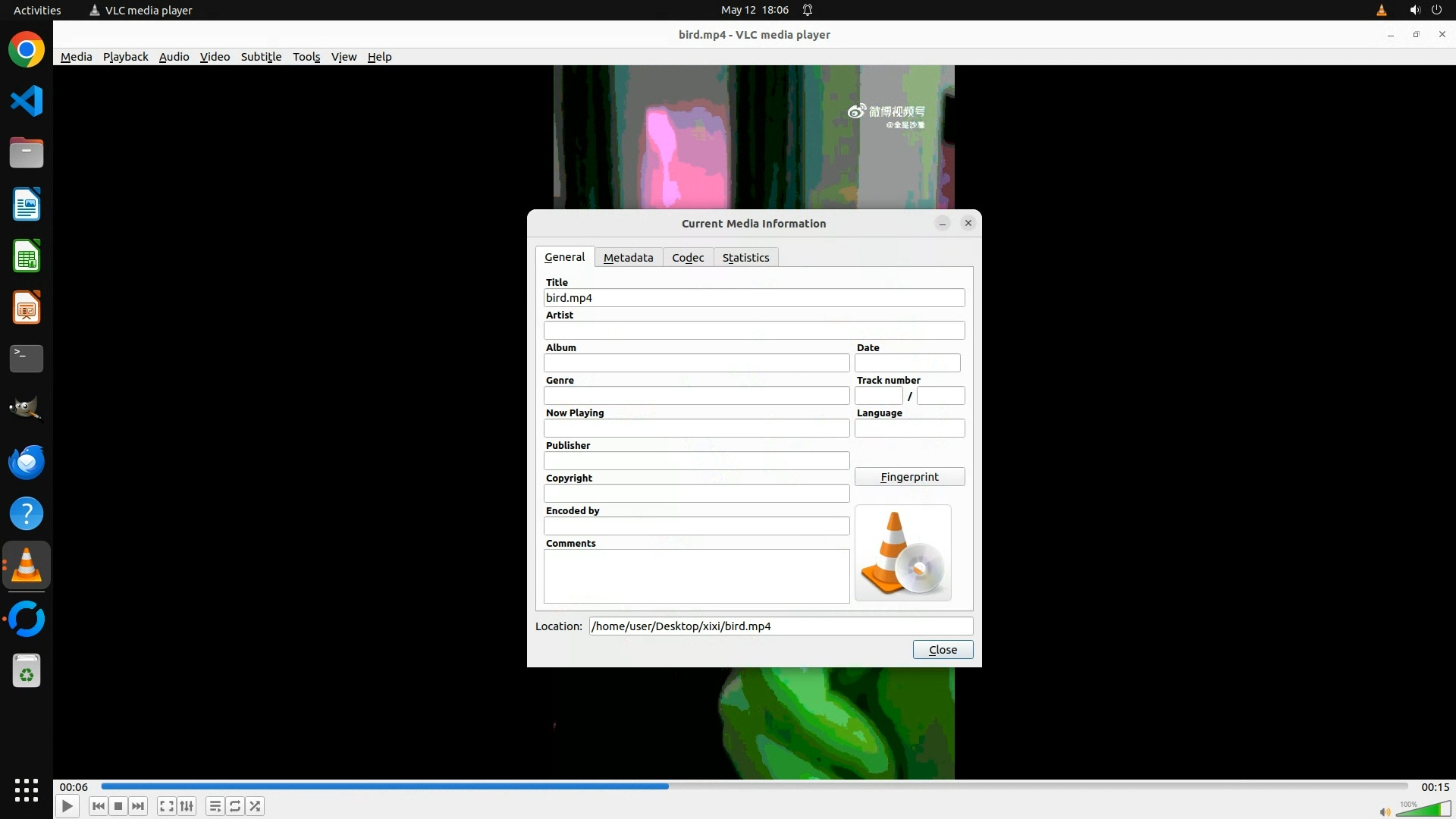Click the Previous media button

[x=98, y=806]
